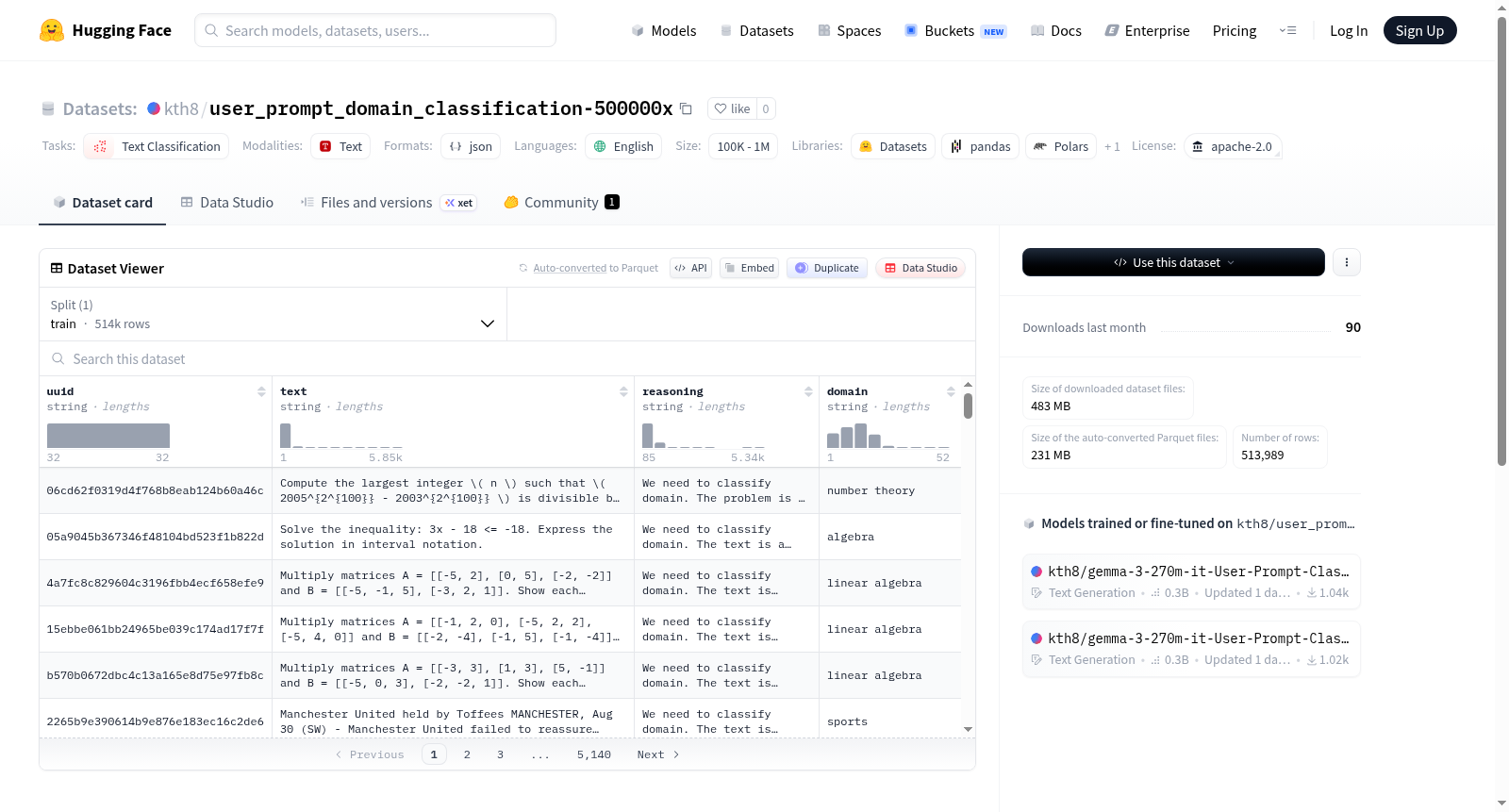Copy dataset name with clipboard icon

pos(686,108)
